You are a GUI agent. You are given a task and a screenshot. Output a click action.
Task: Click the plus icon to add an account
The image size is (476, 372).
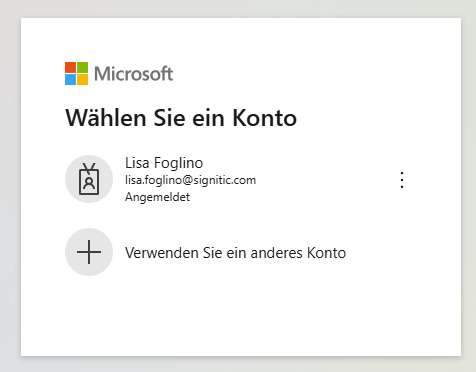point(89,252)
